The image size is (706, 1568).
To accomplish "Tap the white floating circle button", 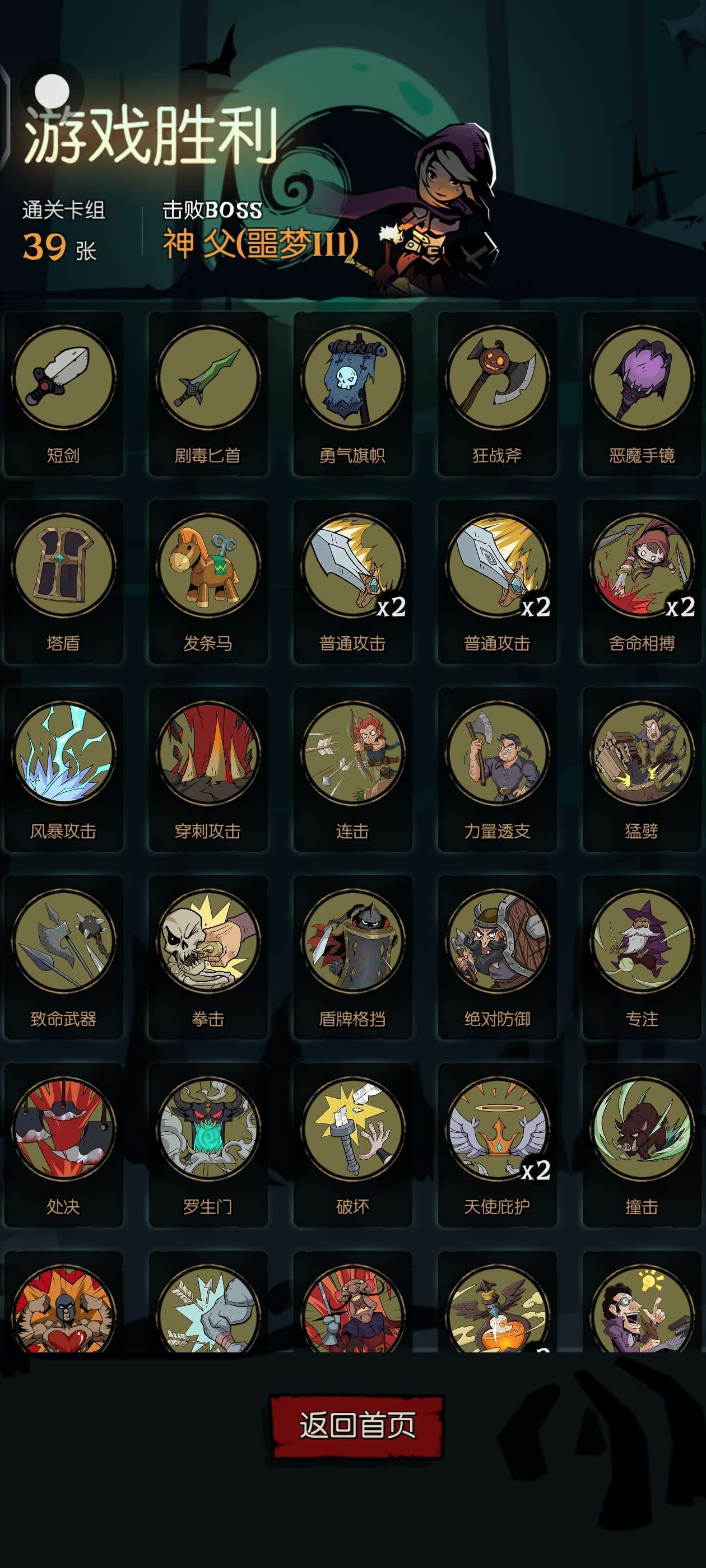I will point(52,91).
